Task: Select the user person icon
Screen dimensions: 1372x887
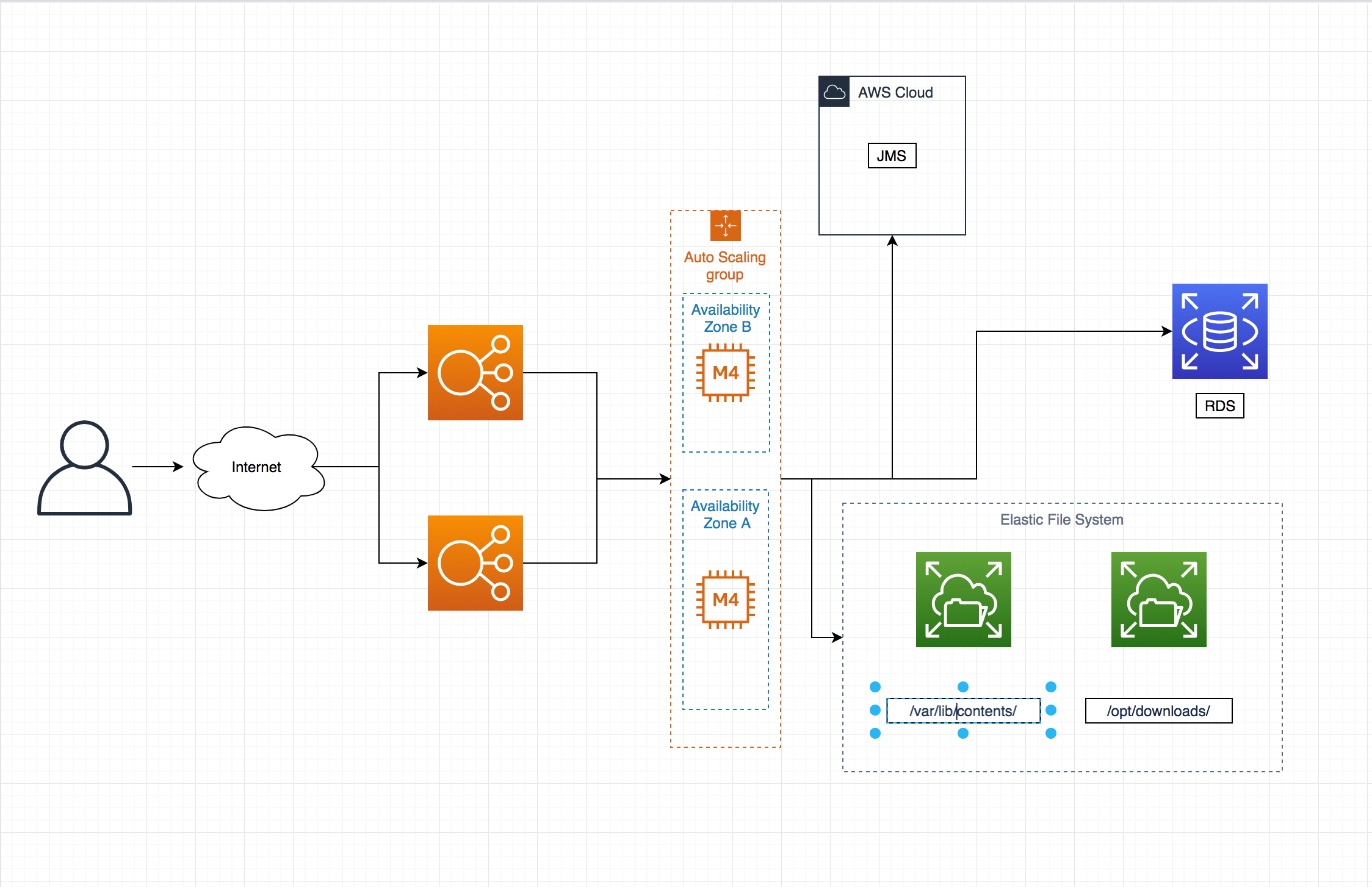Action: pyautogui.click(x=85, y=468)
